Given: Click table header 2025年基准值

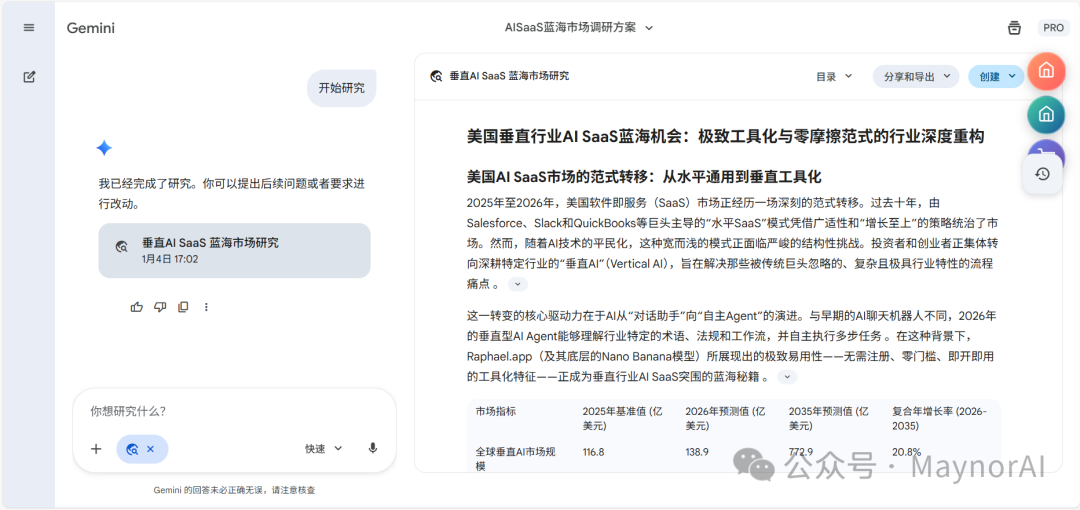Looking at the screenshot, I should point(625,418).
